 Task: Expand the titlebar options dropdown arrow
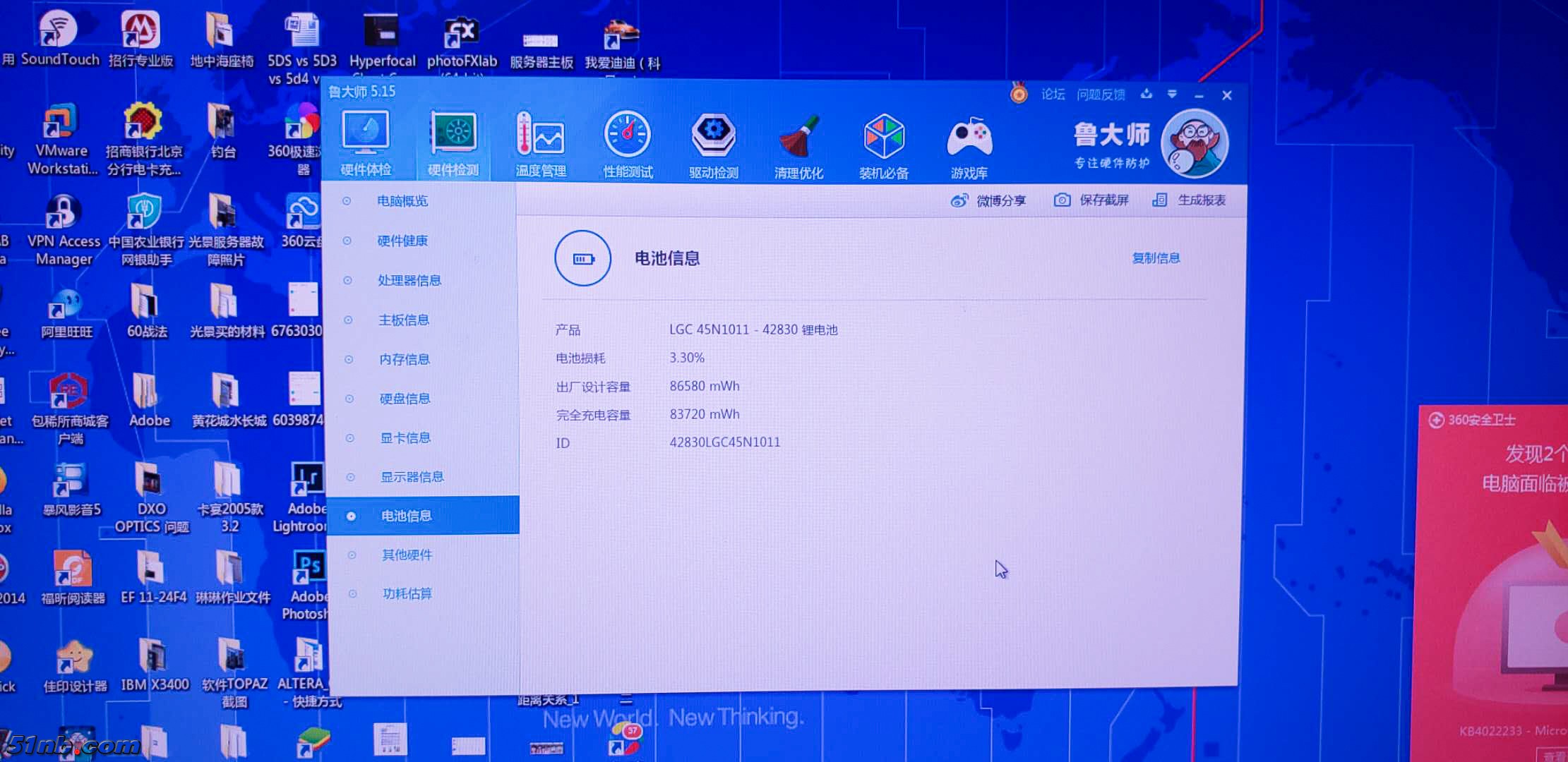pos(1173,94)
